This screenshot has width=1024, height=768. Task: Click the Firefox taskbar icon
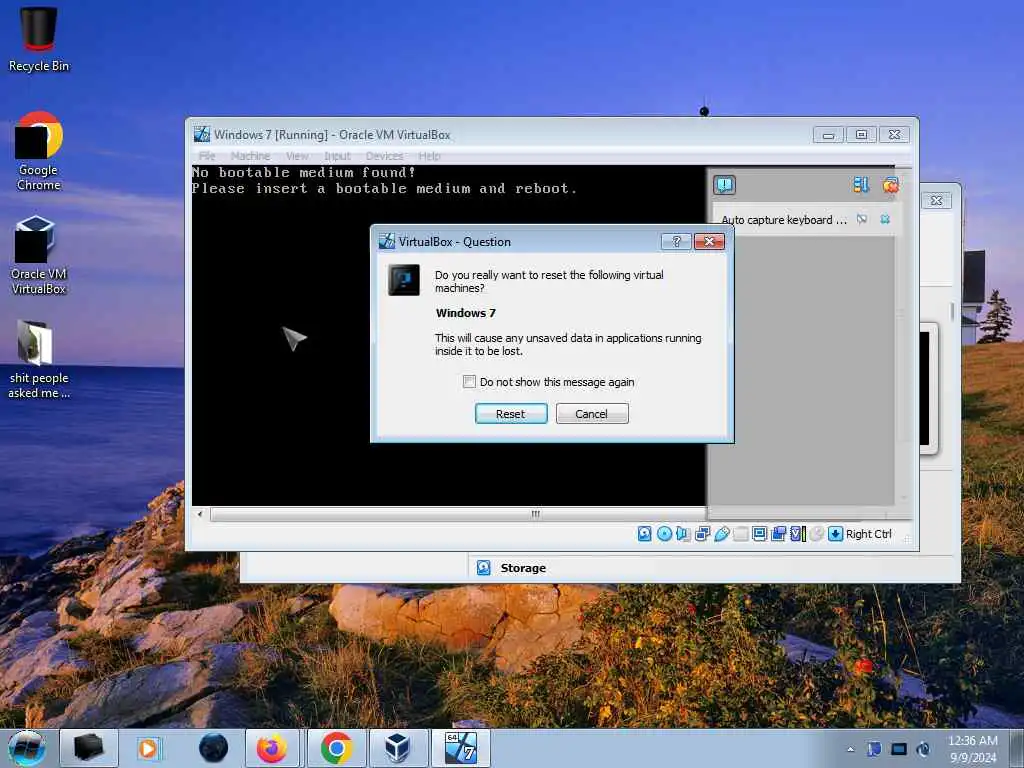[272, 748]
